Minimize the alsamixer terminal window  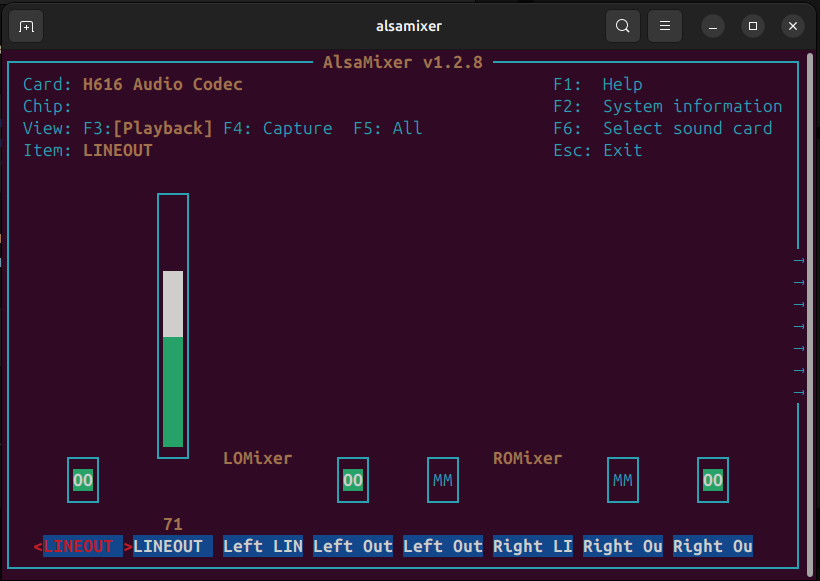coord(713,26)
